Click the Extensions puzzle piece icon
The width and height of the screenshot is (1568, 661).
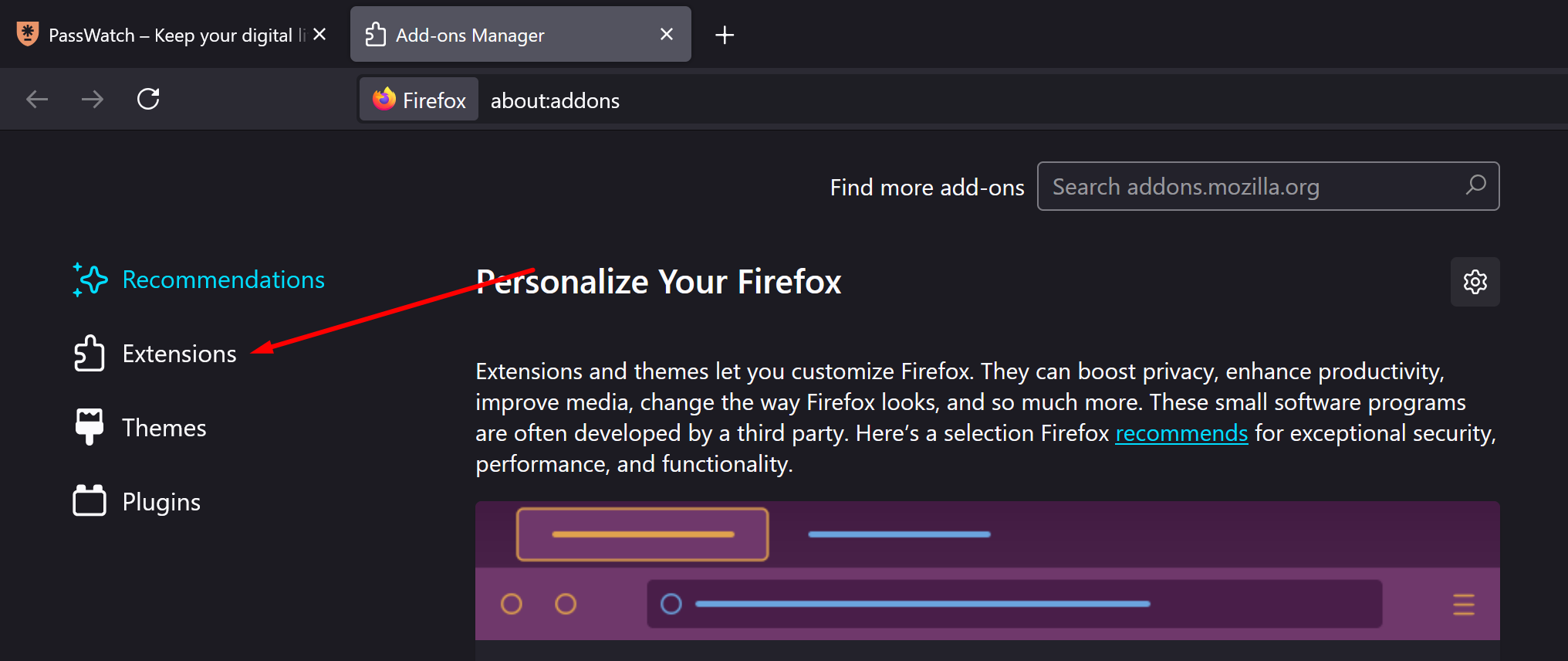(x=90, y=354)
